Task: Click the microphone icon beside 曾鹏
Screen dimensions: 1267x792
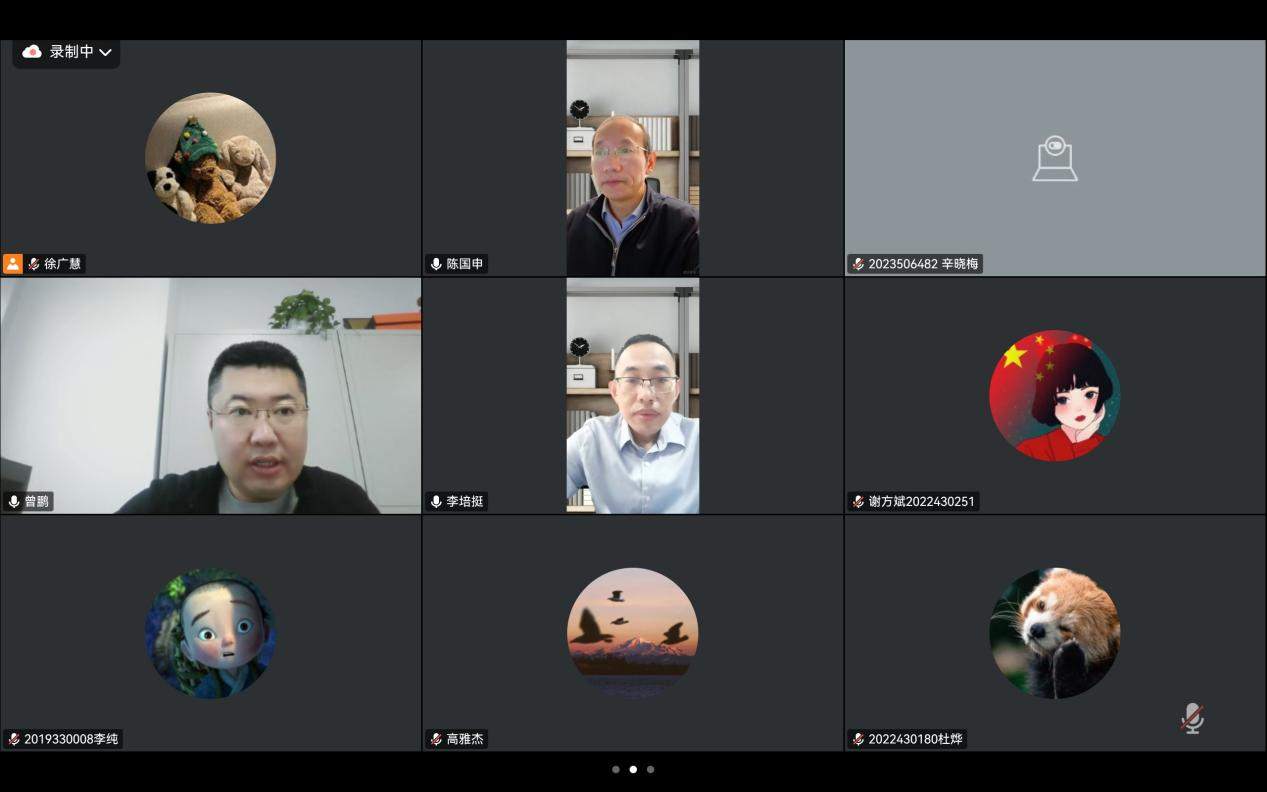Action: pos(14,502)
